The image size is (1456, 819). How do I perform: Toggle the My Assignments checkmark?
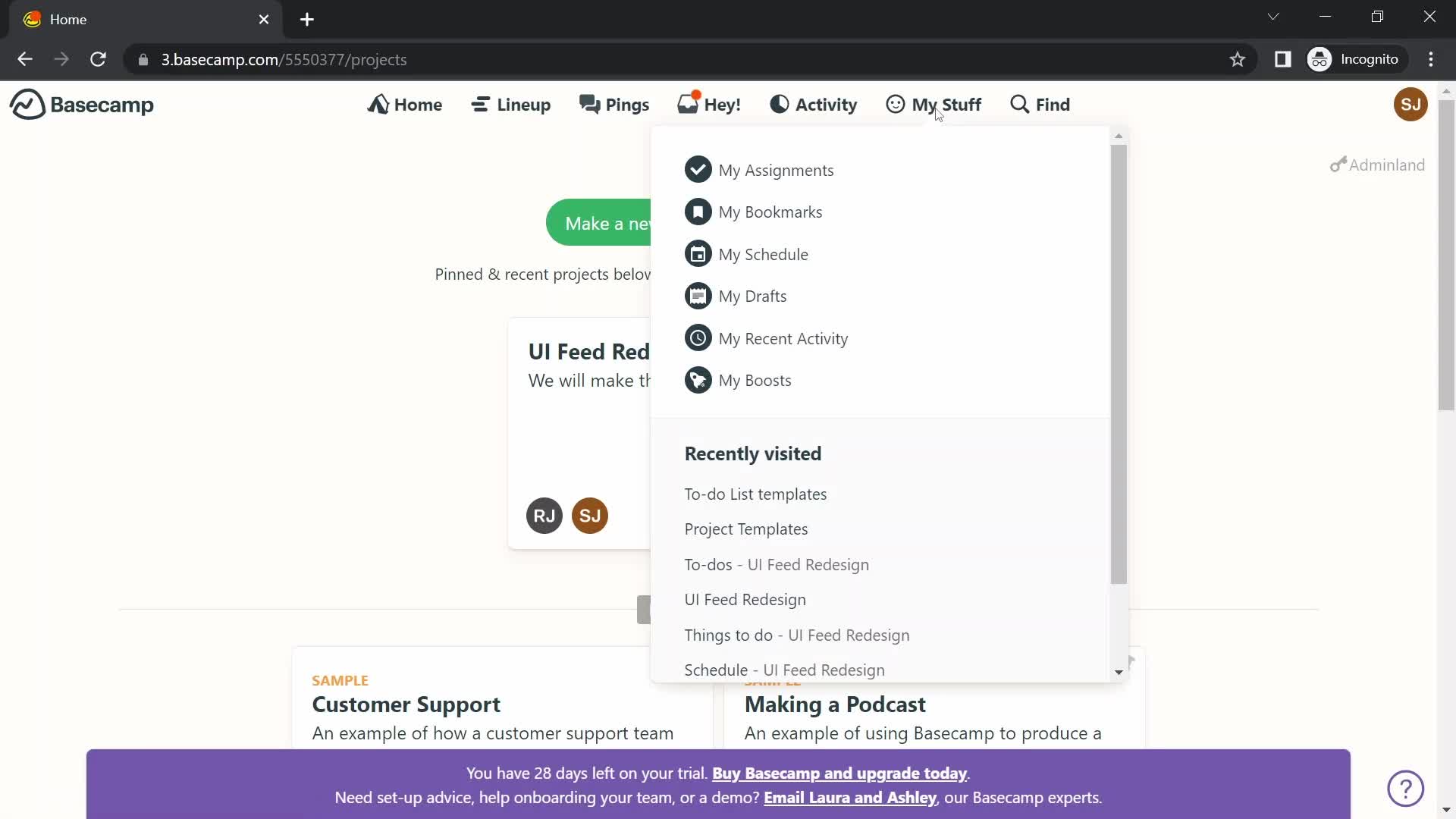coord(698,169)
